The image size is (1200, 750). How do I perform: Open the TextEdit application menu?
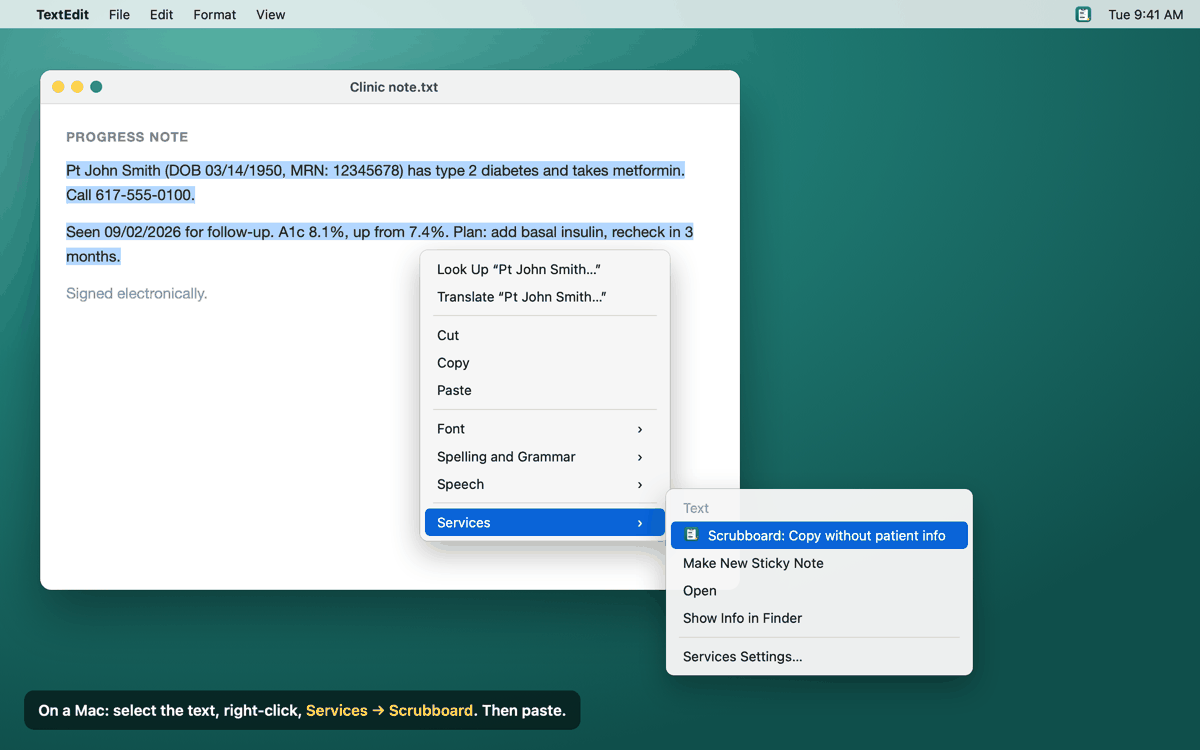pyautogui.click(x=62, y=14)
